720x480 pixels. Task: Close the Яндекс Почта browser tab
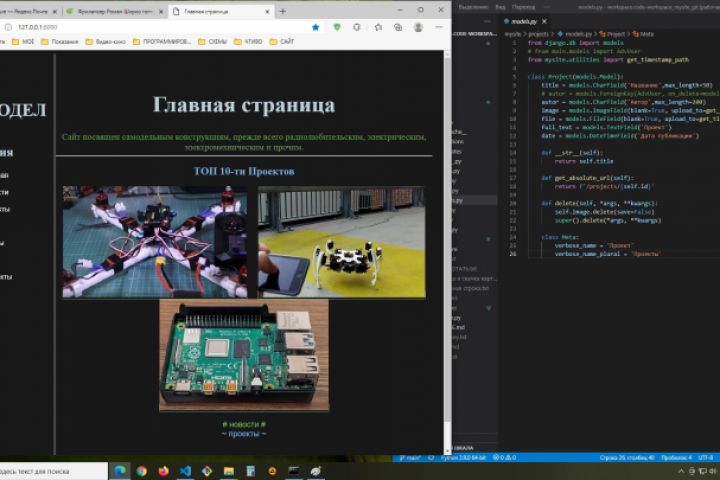[55, 11]
